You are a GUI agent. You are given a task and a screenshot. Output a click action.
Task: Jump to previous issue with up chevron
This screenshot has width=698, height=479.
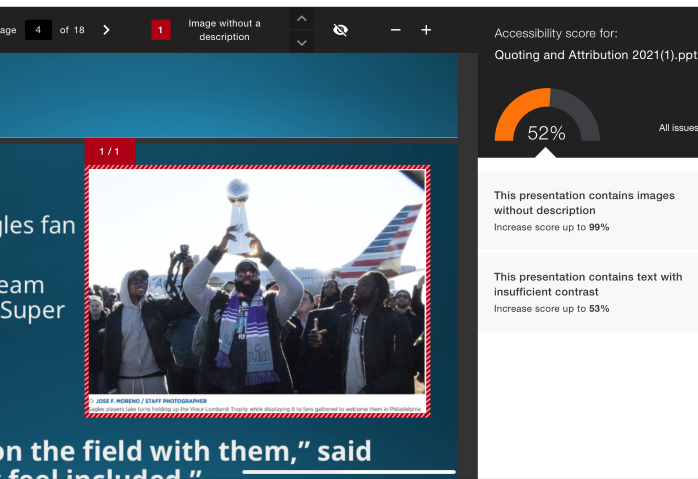click(x=301, y=19)
